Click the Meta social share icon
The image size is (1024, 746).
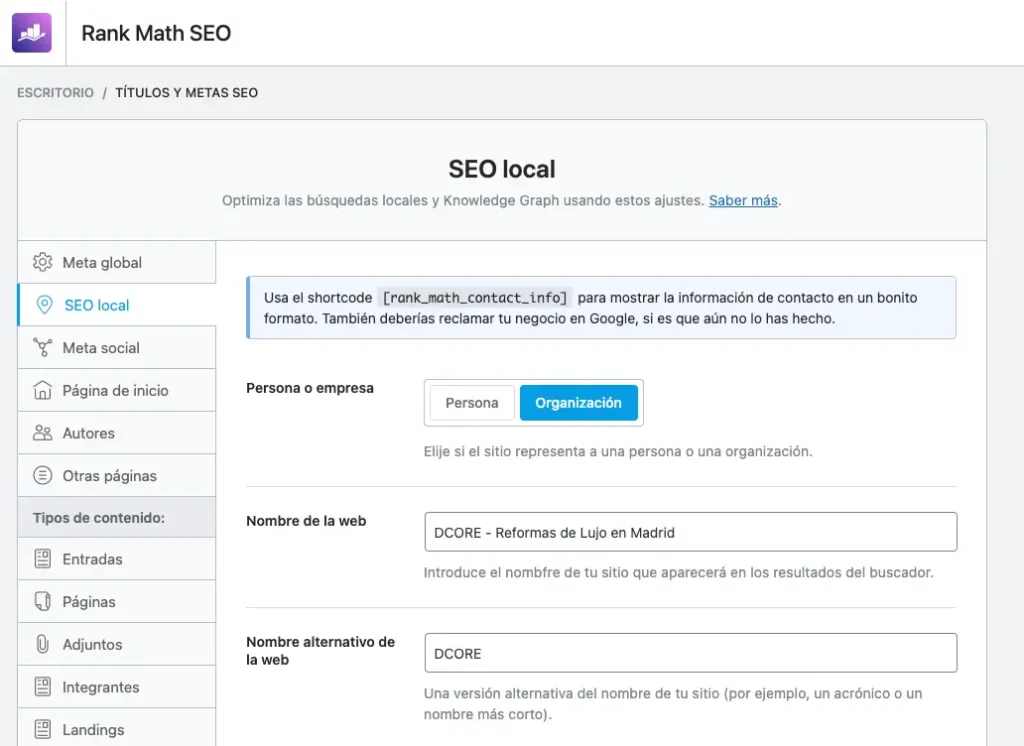point(42,348)
